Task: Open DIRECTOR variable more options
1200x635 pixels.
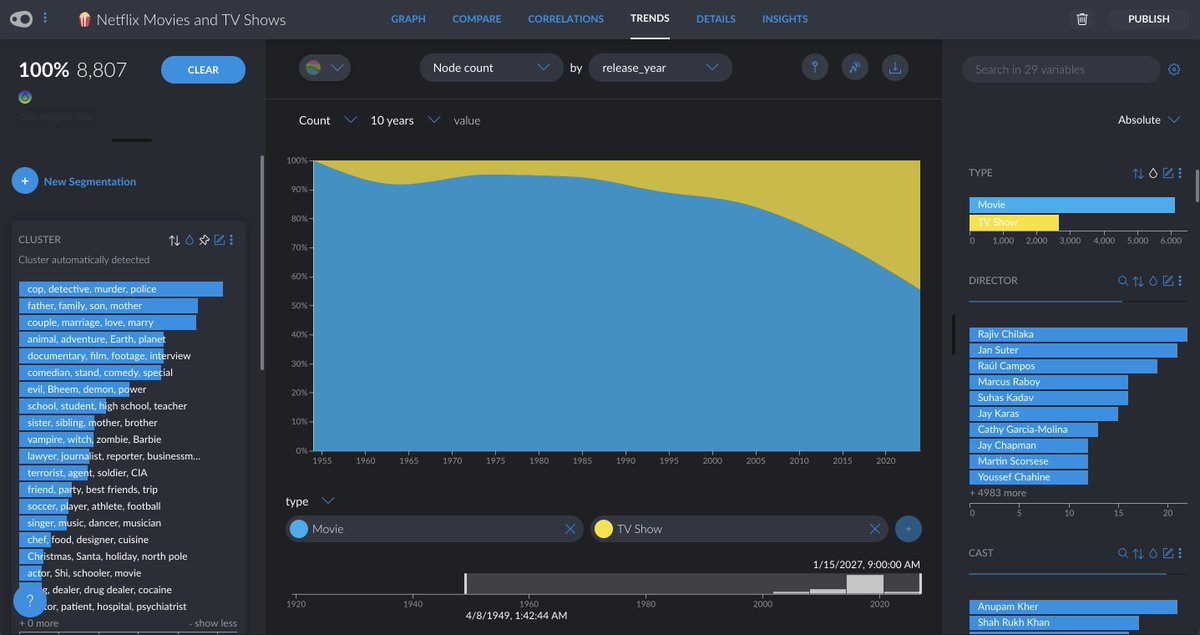Action: [x=1180, y=281]
